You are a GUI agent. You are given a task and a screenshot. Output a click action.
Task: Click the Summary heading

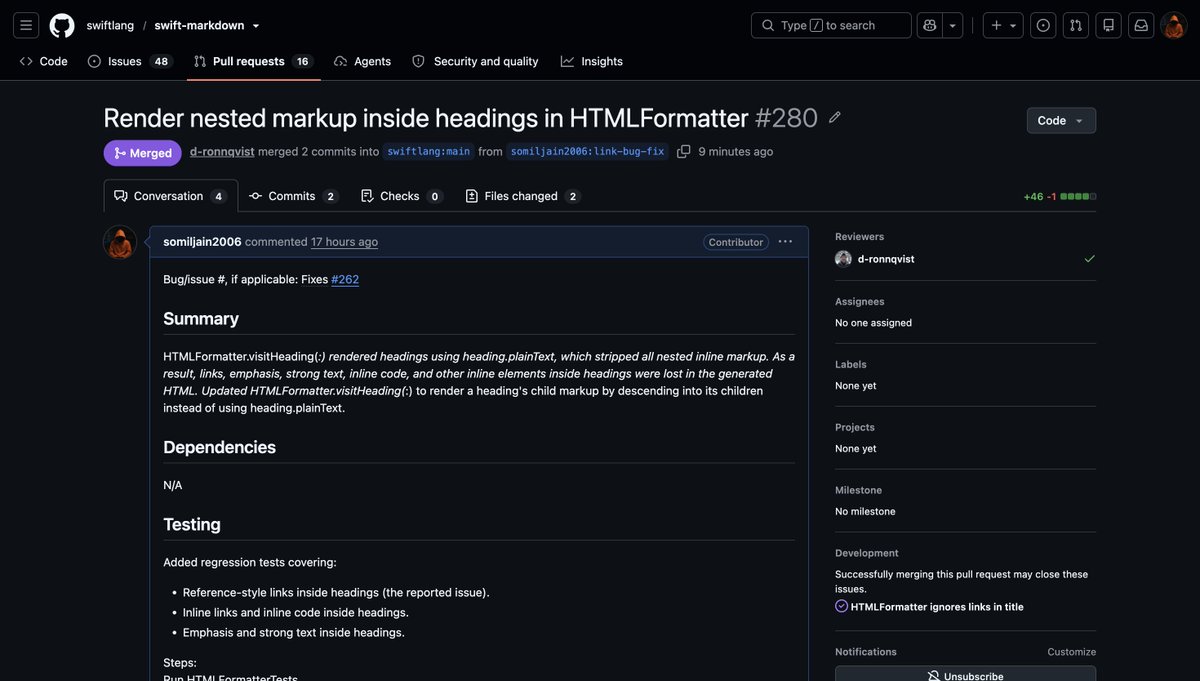(201, 319)
